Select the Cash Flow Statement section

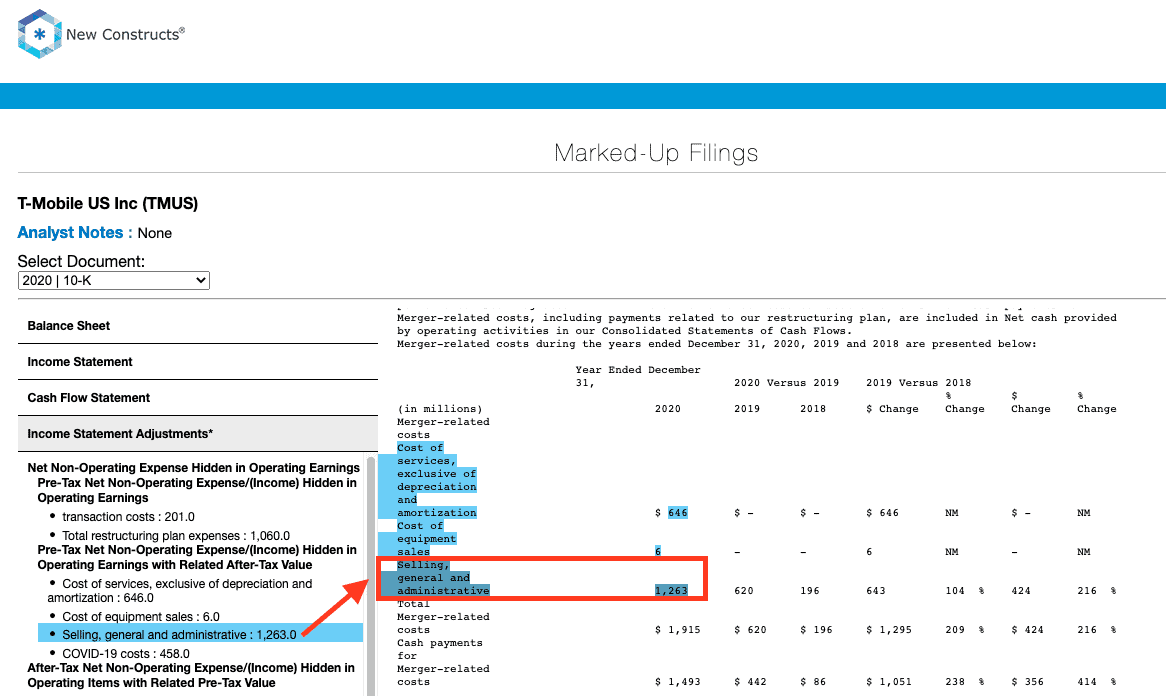pos(198,398)
